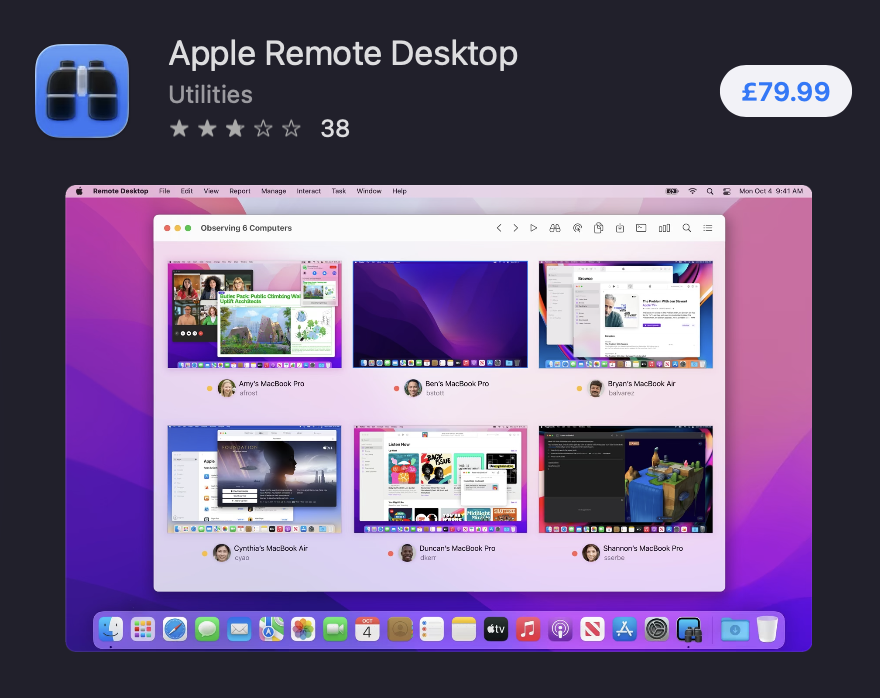This screenshot has height=698, width=880.
Task: Open the Window menu
Action: (x=369, y=191)
